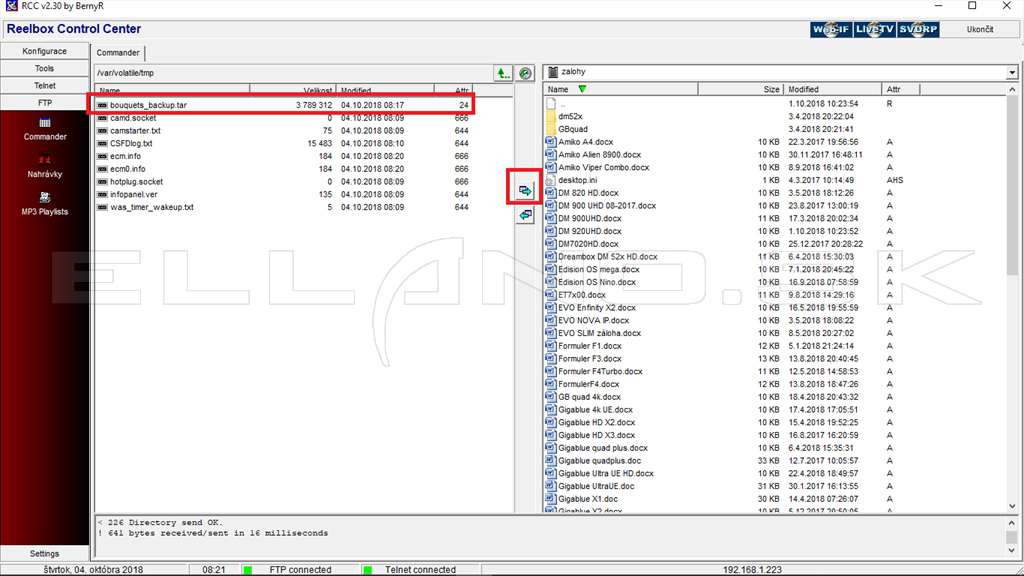The width and height of the screenshot is (1024, 576).
Task: Open Commander in the red sidebar
Action: [45, 129]
